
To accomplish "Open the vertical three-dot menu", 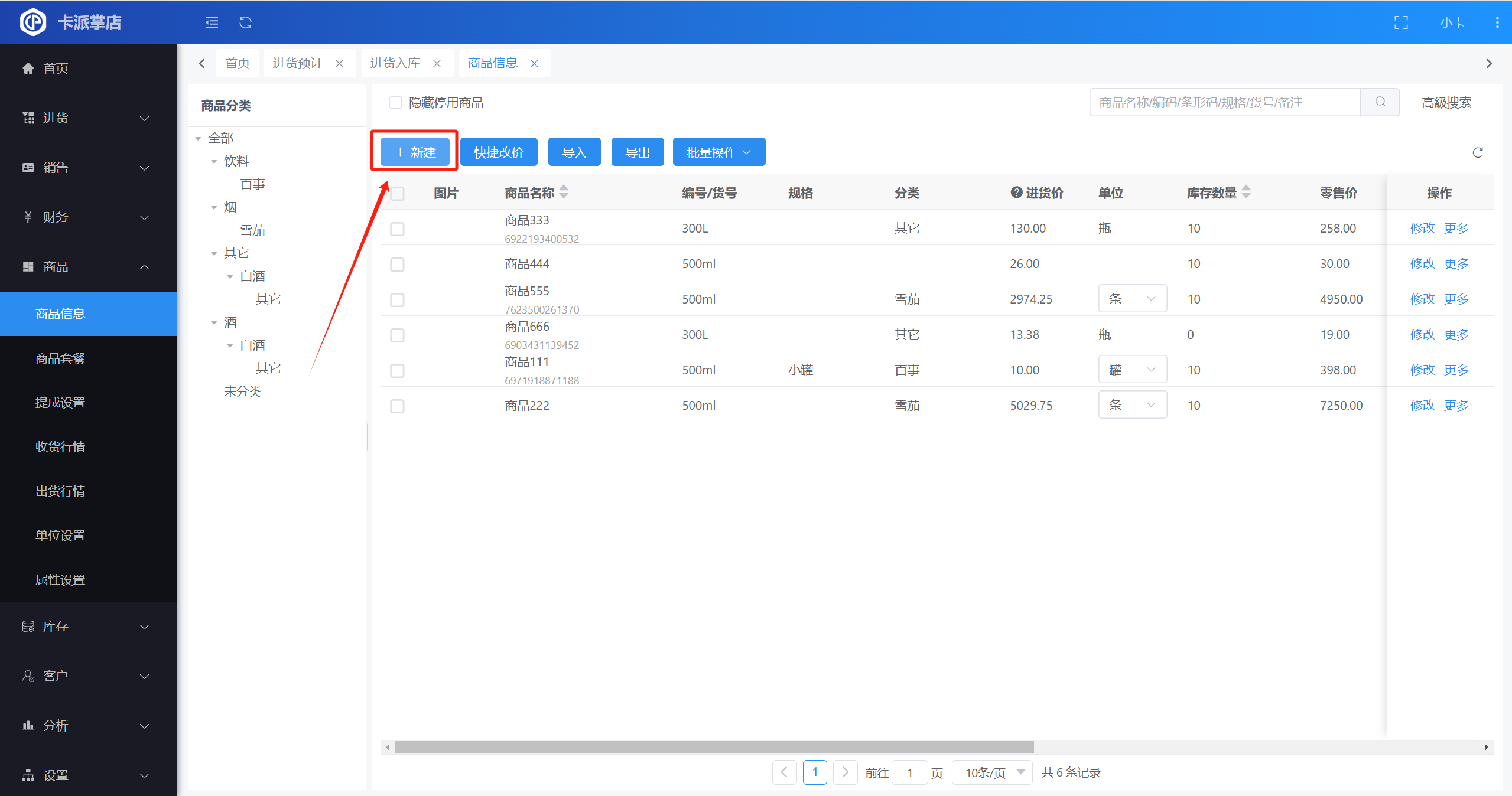I will click(x=1497, y=22).
